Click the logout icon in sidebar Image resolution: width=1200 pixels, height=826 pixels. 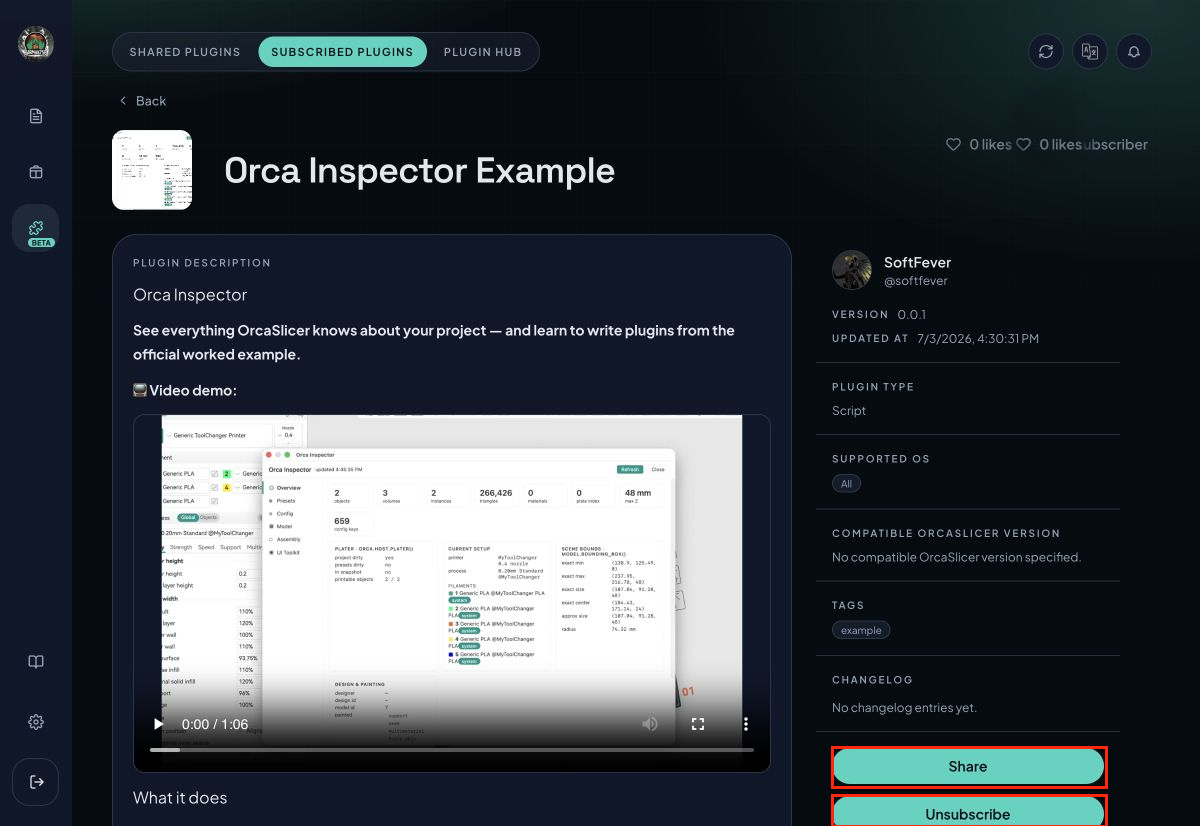(x=36, y=782)
